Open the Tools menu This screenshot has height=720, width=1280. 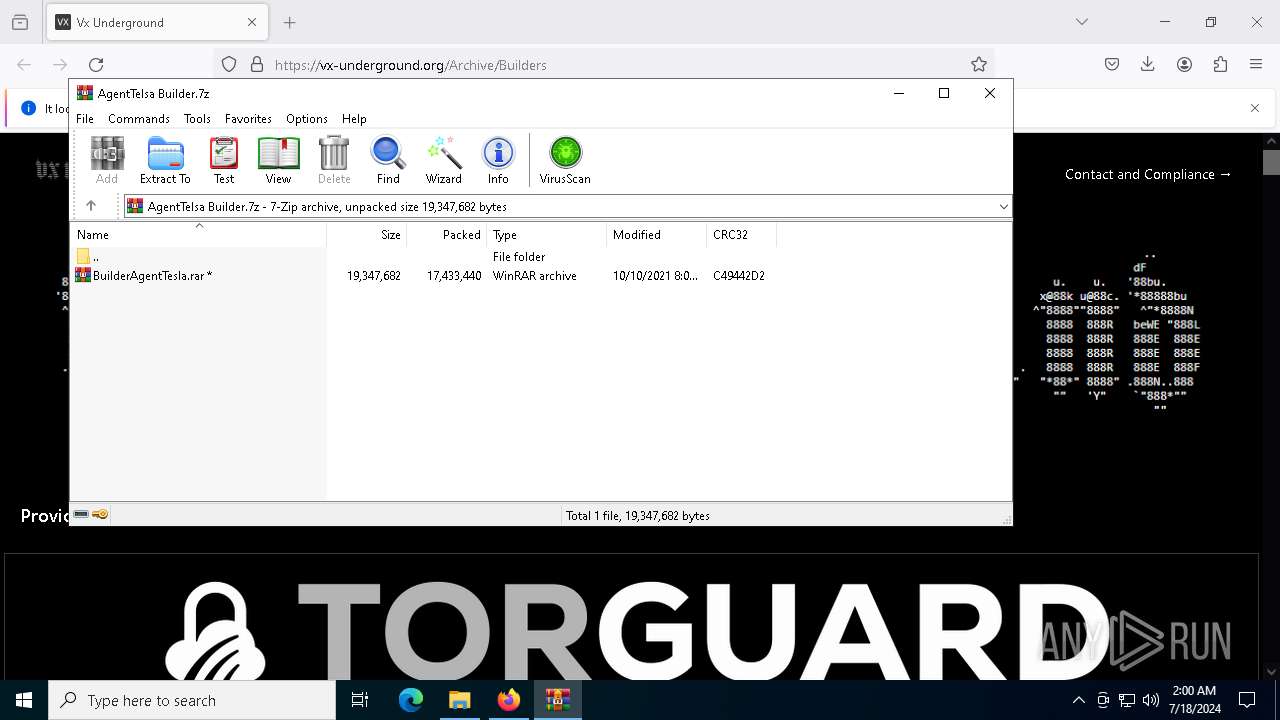pos(197,118)
